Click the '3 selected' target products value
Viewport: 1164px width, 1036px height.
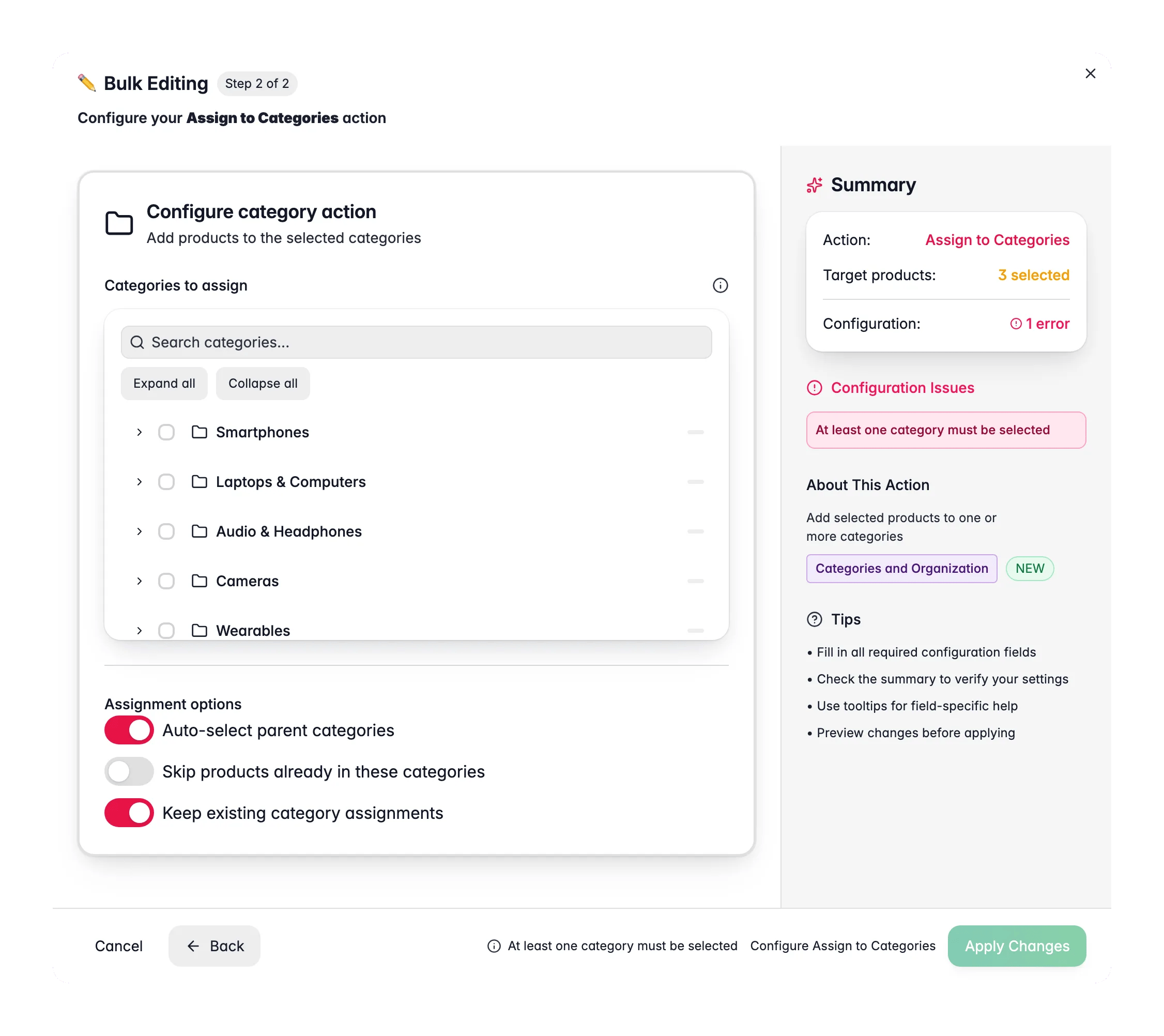pyautogui.click(x=1033, y=275)
